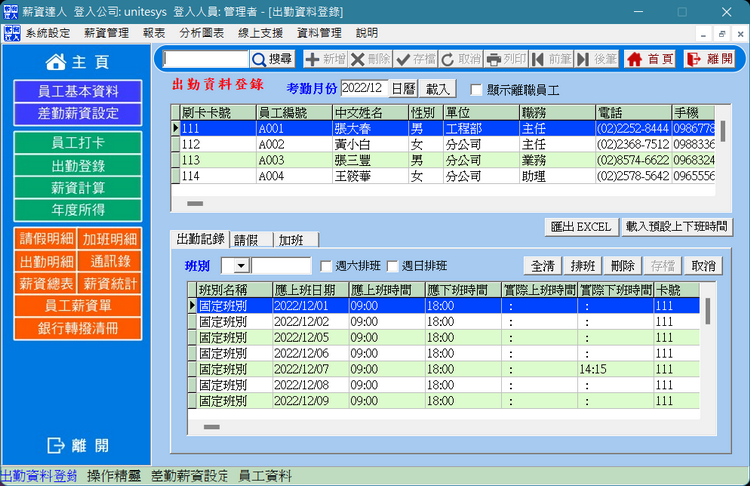Click 載入預設上下班時間 button
The height and width of the screenshot is (486, 750).
click(677, 226)
